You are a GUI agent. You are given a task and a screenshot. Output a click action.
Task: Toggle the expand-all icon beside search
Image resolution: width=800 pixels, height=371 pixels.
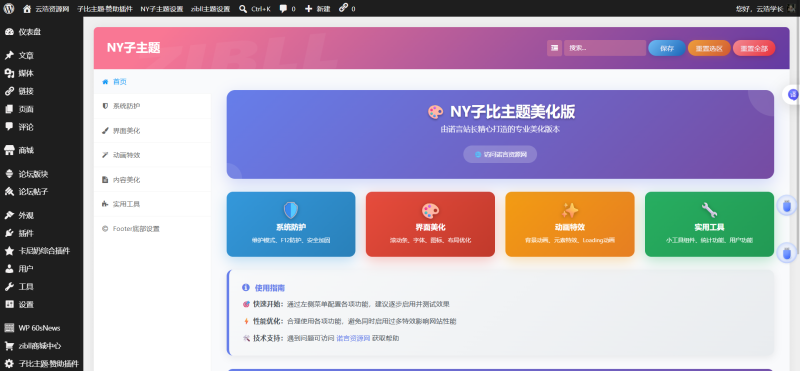pos(554,48)
